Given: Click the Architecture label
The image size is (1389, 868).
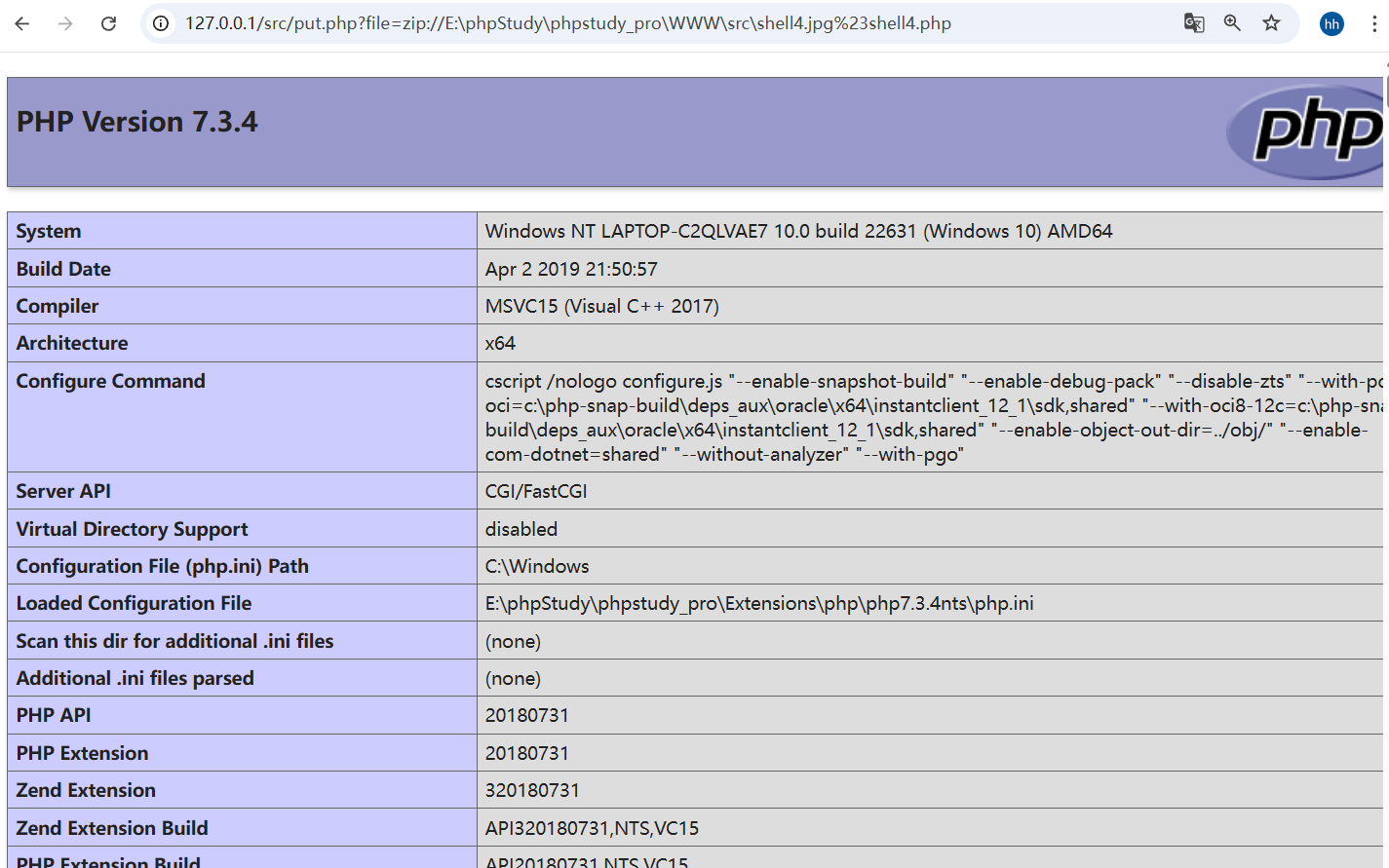Looking at the screenshot, I should (x=72, y=343).
